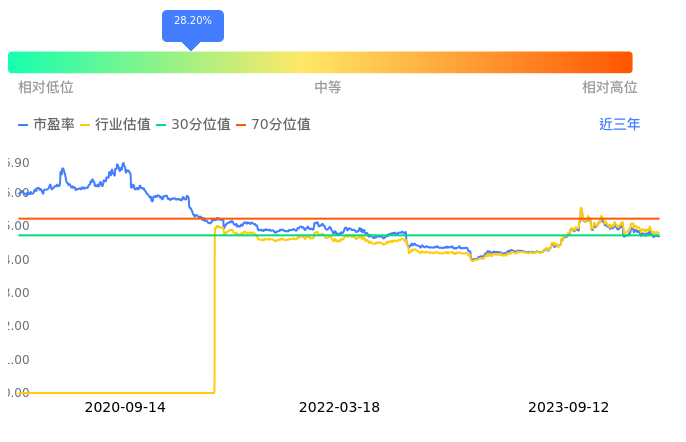The height and width of the screenshot is (442, 686).
Task: Toggle the 70分位值 legend text
Action: pyautogui.click(x=281, y=125)
